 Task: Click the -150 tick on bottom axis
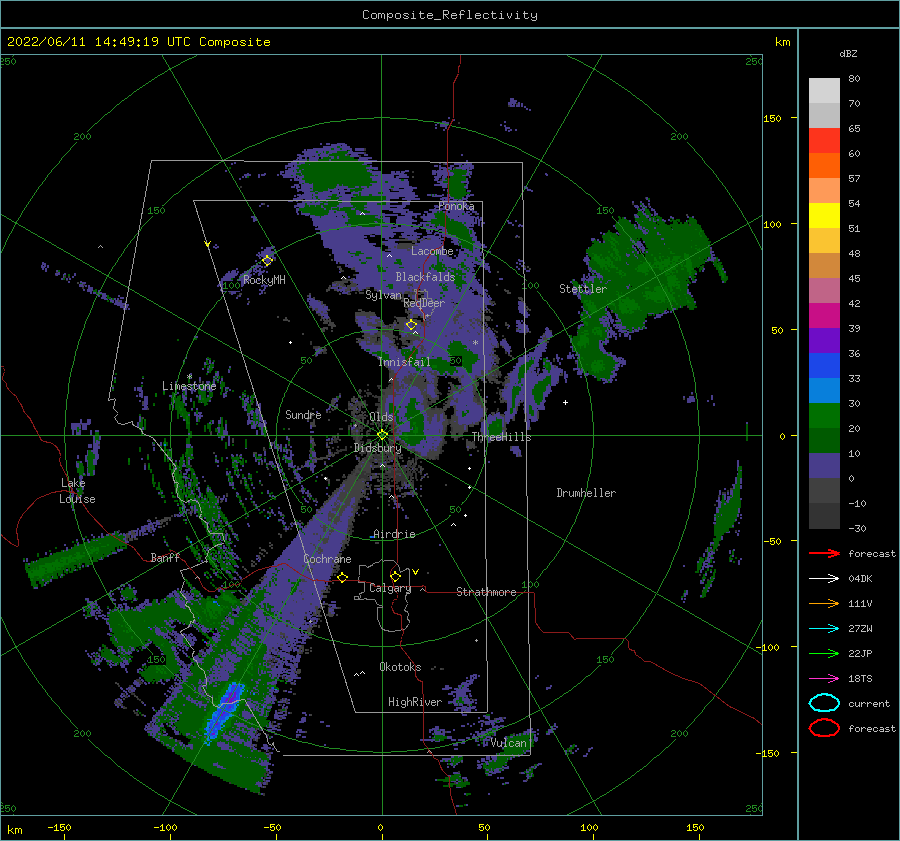pos(59,828)
